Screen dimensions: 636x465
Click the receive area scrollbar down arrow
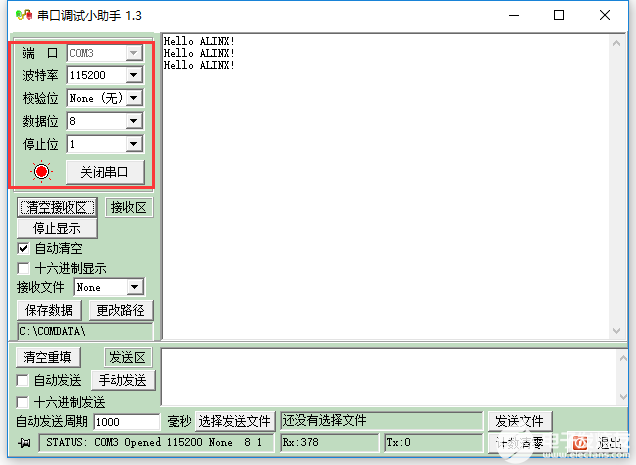tap(617, 331)
